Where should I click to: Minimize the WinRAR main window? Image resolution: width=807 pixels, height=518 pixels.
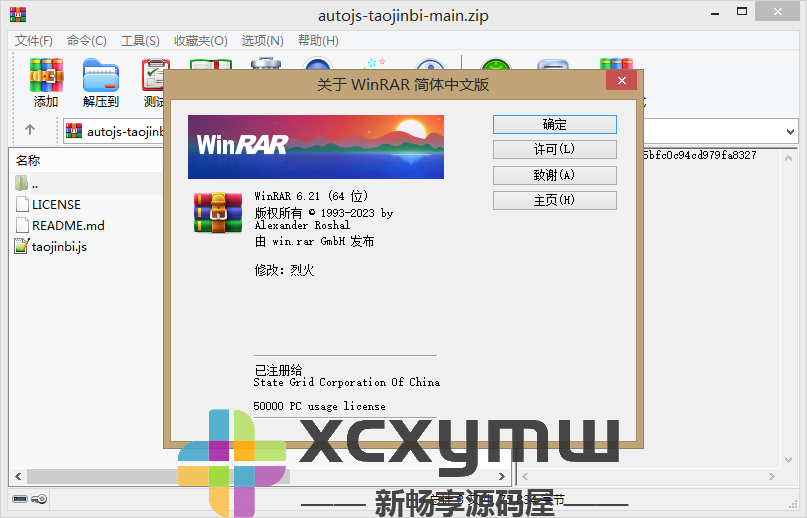pyautogui.click(x=715, y=12)
